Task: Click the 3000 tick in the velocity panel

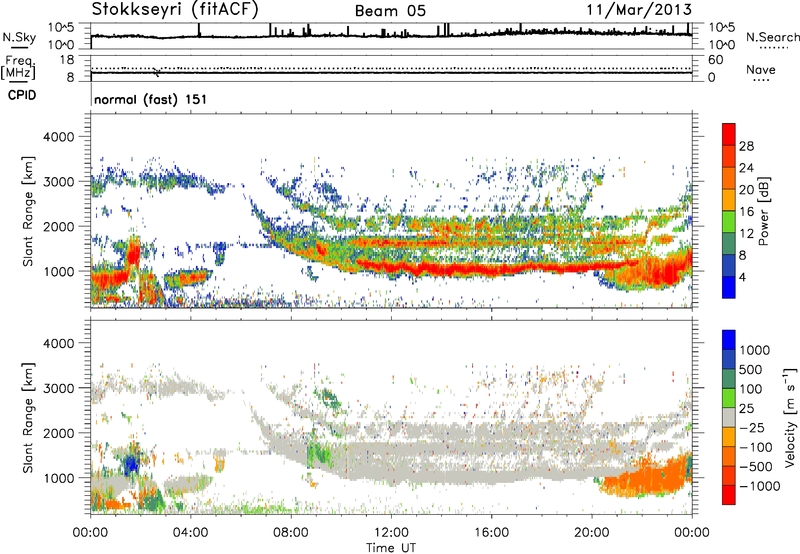Action: pos(58,388)
